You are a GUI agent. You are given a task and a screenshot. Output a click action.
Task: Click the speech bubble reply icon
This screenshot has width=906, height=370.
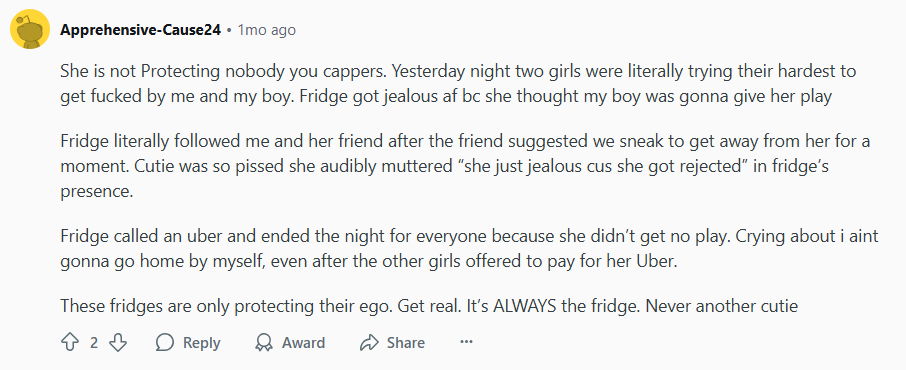click(165, 343)
